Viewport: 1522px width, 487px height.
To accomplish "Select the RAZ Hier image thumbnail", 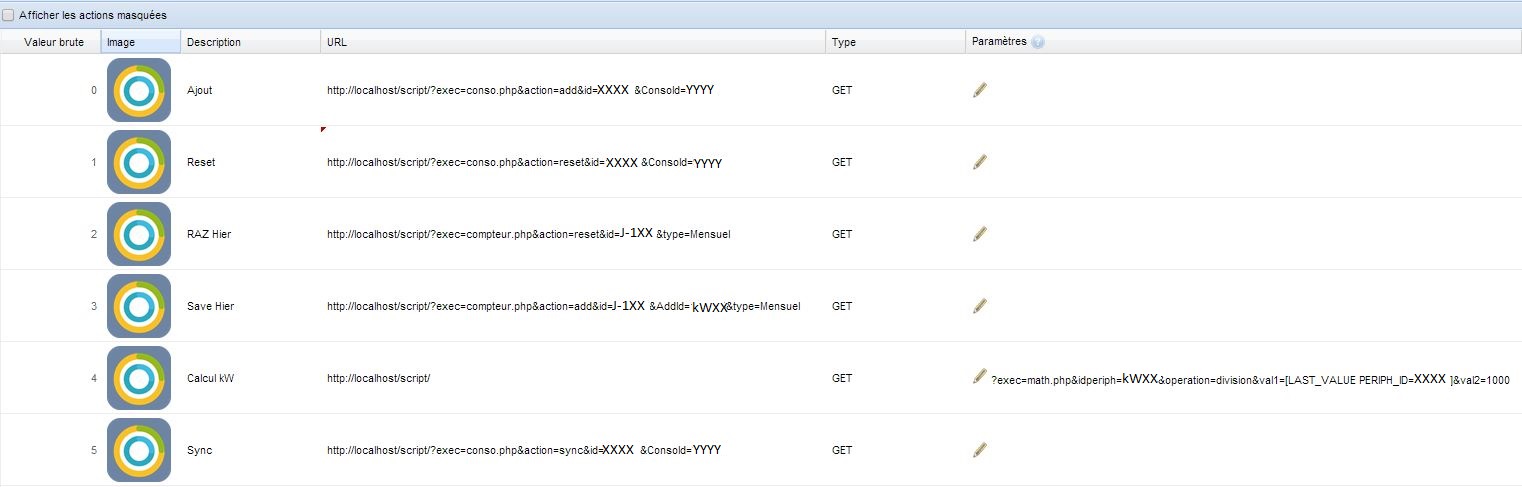I will coord(139,234).
